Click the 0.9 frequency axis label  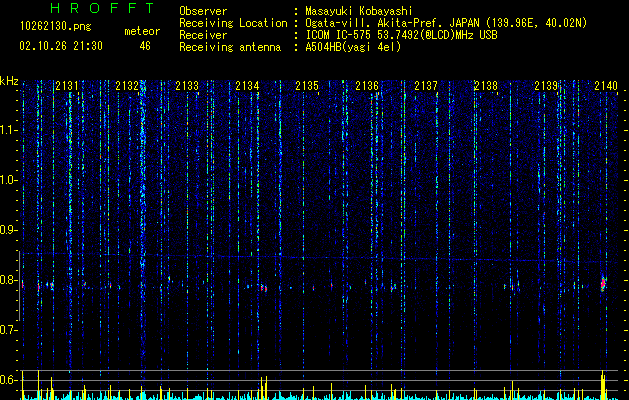(x=9, y=230)
